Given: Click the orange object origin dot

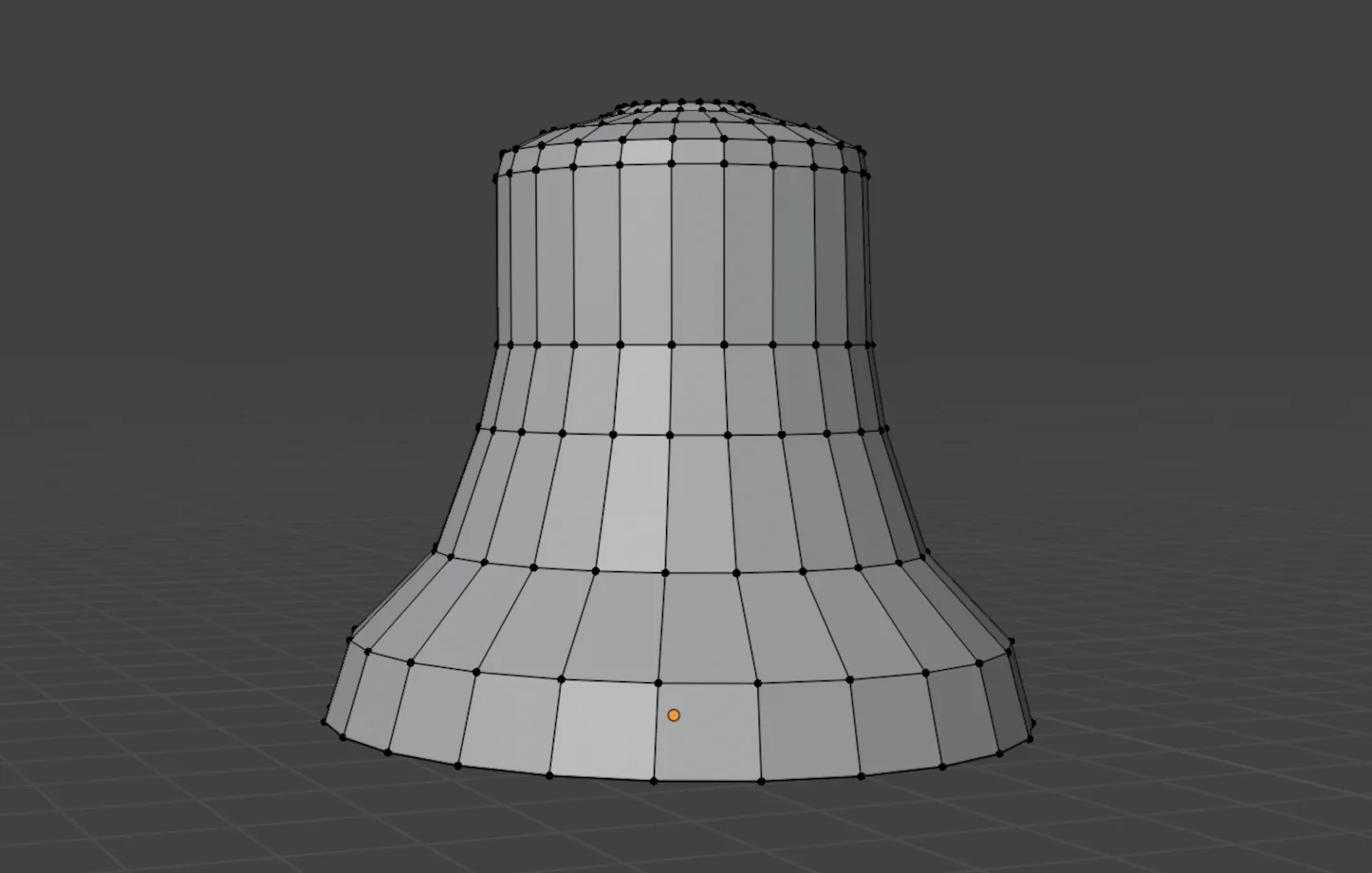Looking at the screenshot, I should click(674, 715).
